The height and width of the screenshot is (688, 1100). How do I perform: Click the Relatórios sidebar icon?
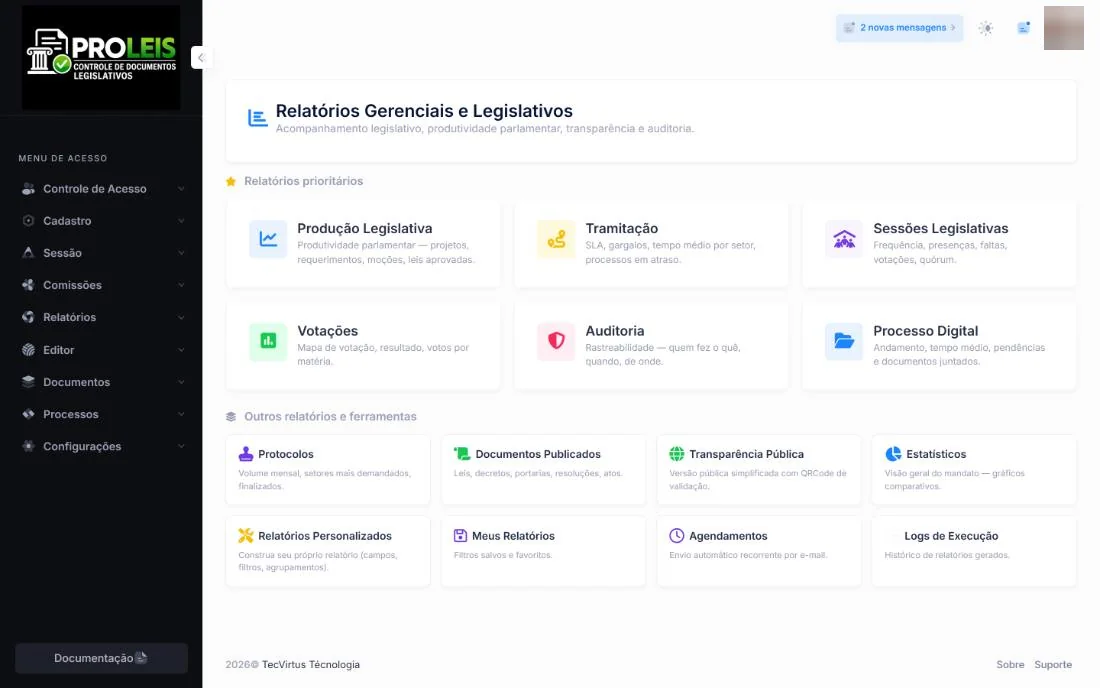click(x=28, y=317)
